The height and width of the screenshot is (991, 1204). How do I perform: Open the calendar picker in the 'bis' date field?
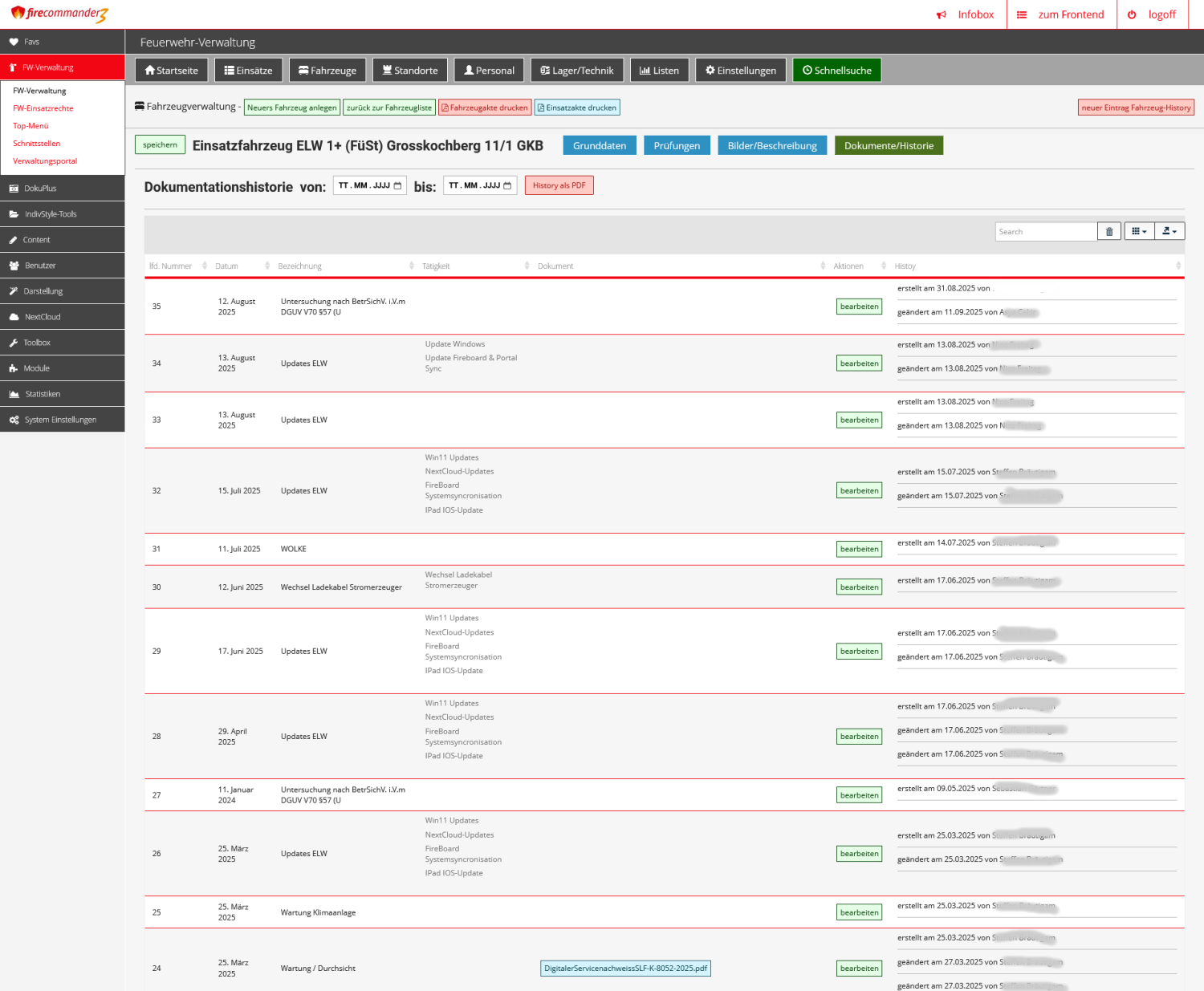(507, 185)
